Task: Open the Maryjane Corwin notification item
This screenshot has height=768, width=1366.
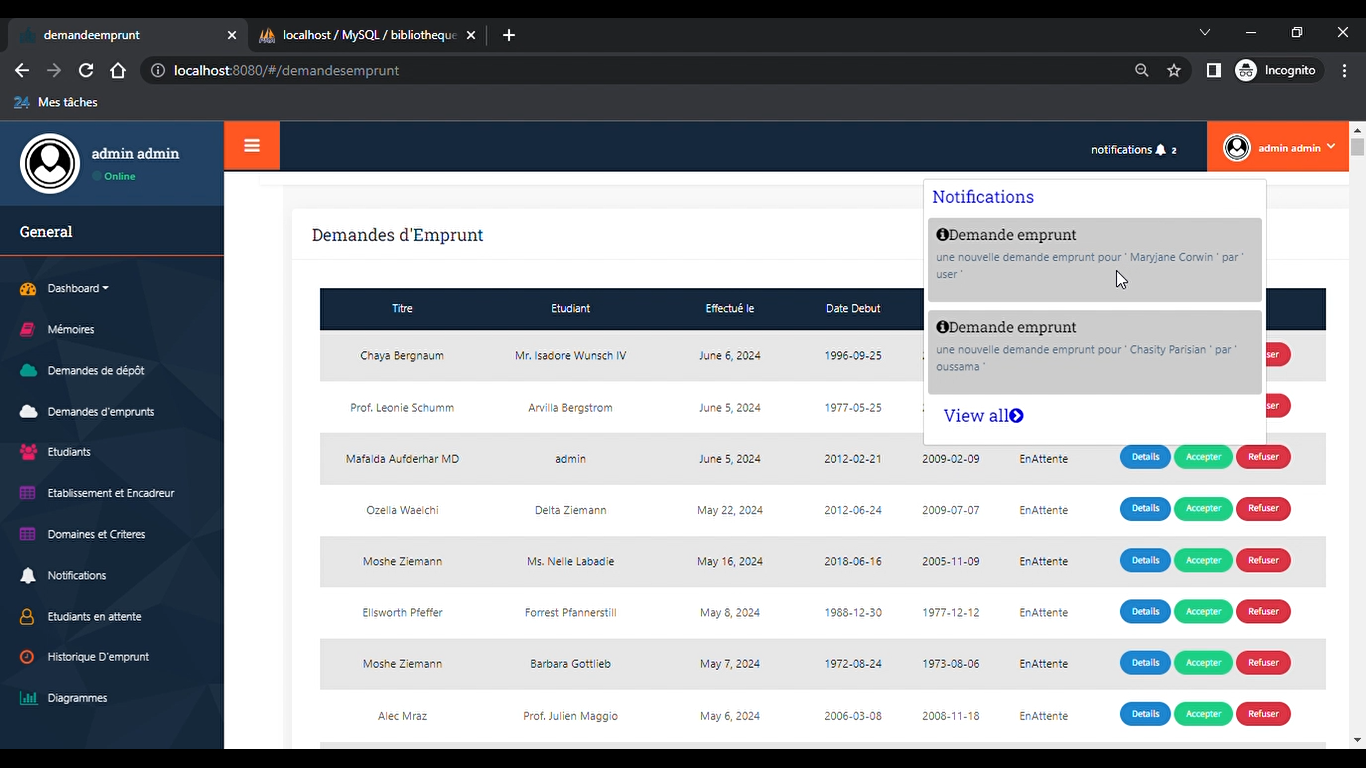Action: click(1094, 259)
